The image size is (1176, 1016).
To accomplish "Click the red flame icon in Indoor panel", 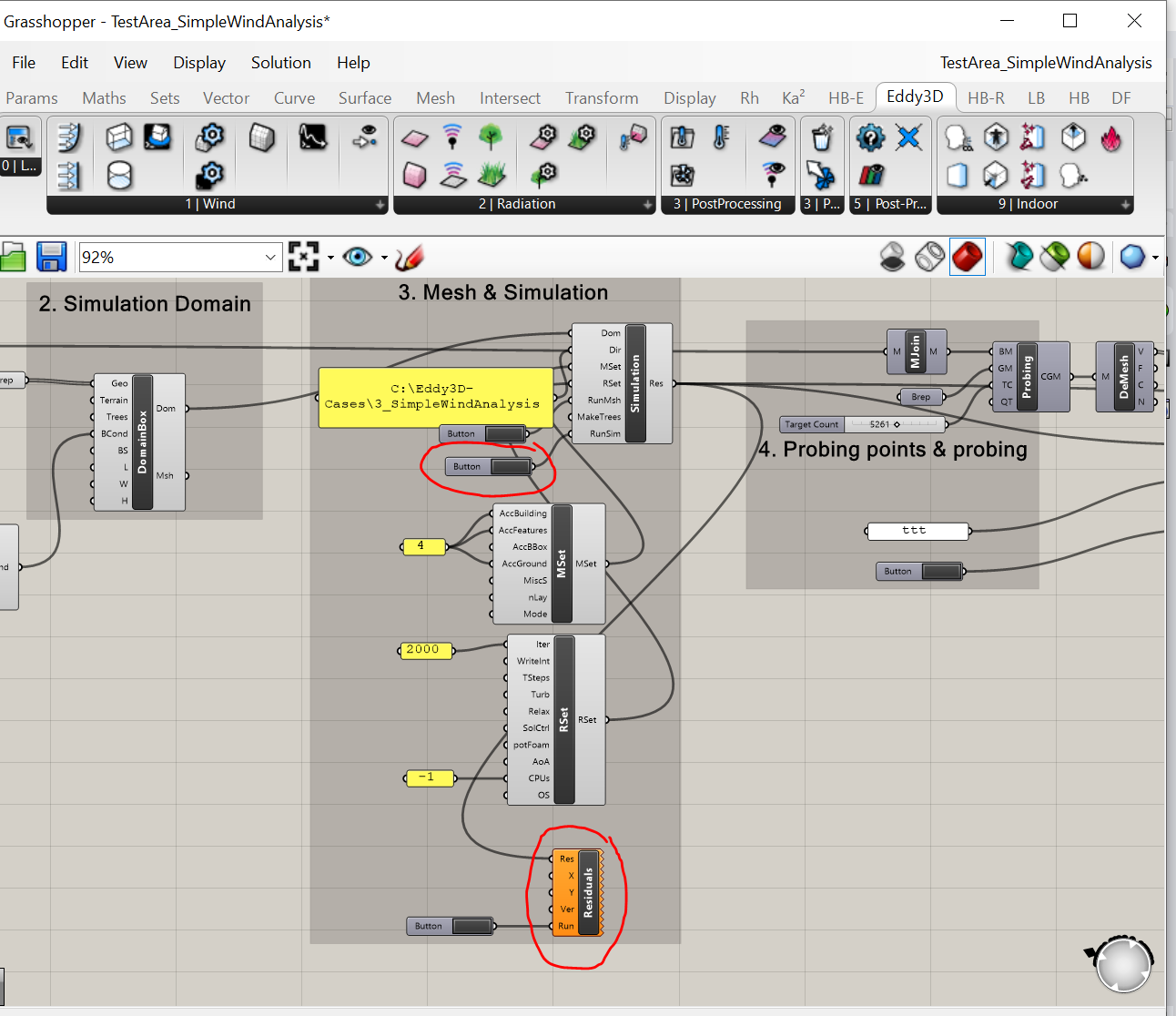I will [x=1111, y=138].
